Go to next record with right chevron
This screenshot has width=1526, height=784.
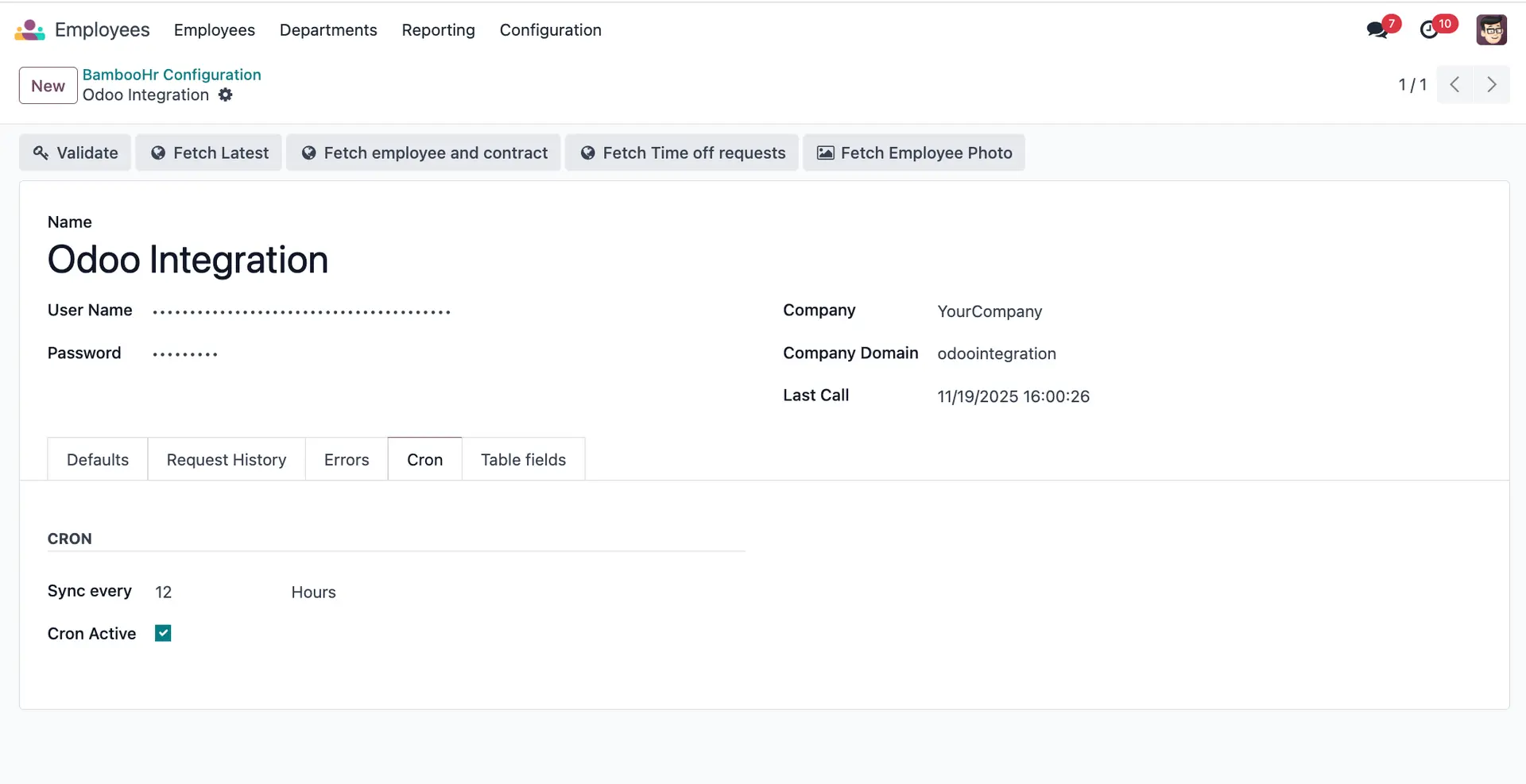point(1491,85)
